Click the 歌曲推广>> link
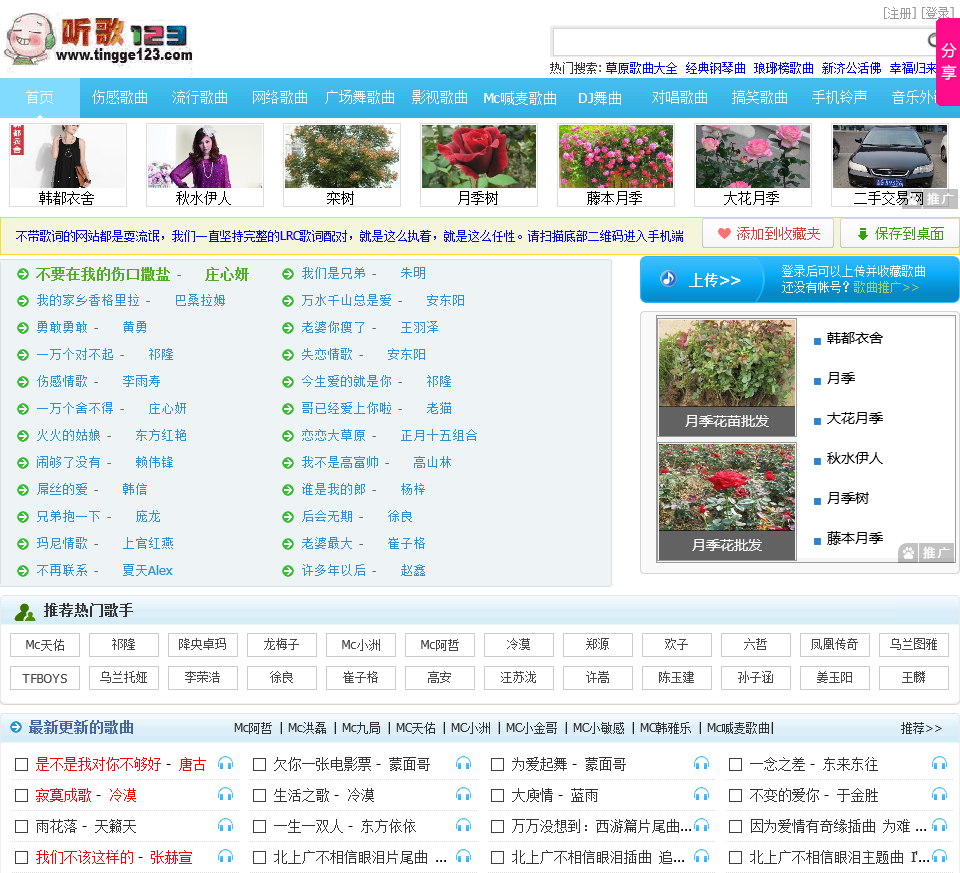 pos(886,287)
